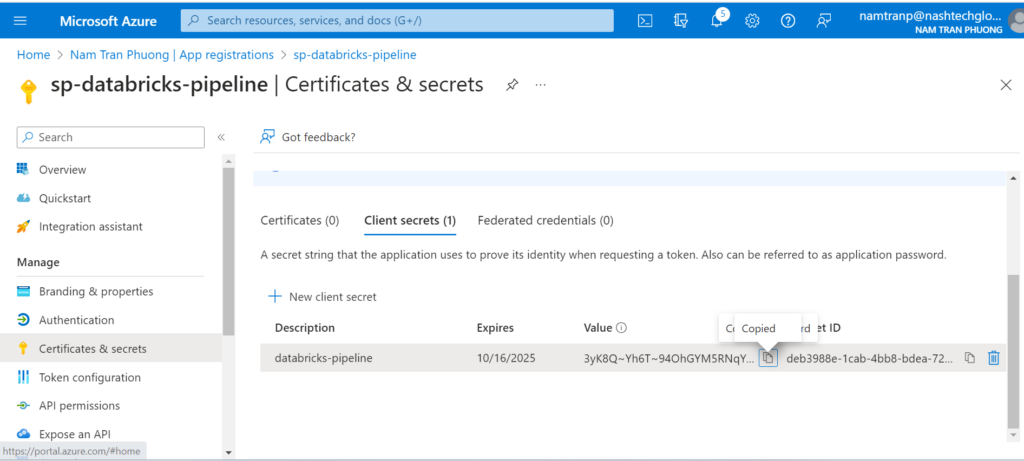
Task: Launch Cloud Shell from the top bar
Action: point(646,20)
